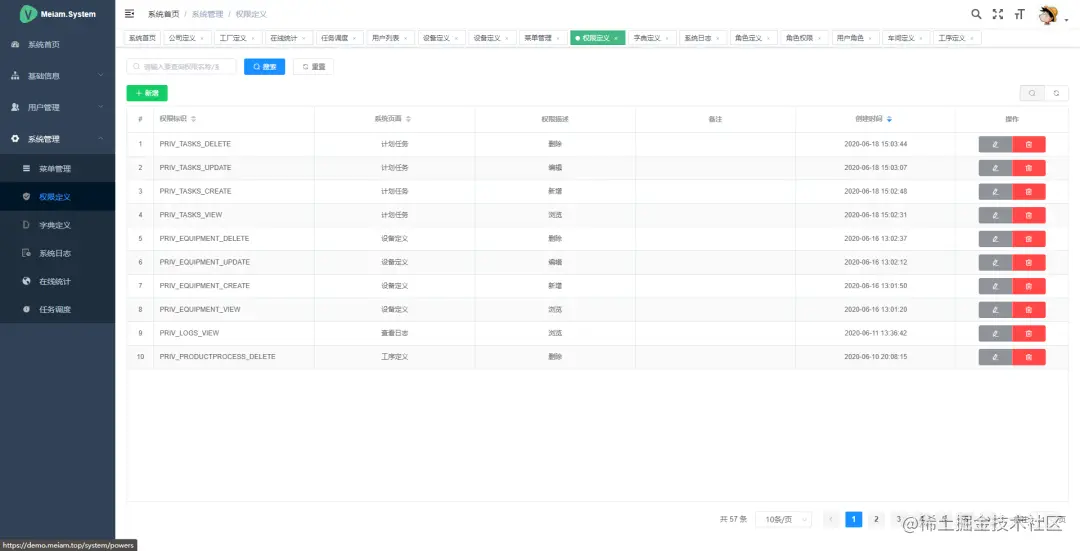The height and width of the screenshot is (551, 1080).
Task: Edit the PRIV_EQUIPMENT_VIEW row
Action: (x=995, y=310)
